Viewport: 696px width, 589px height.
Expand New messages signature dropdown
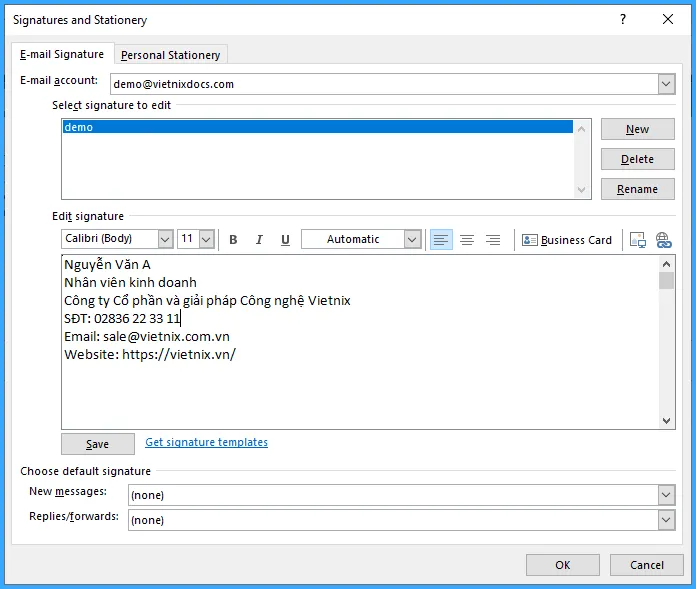coord(666,495)
